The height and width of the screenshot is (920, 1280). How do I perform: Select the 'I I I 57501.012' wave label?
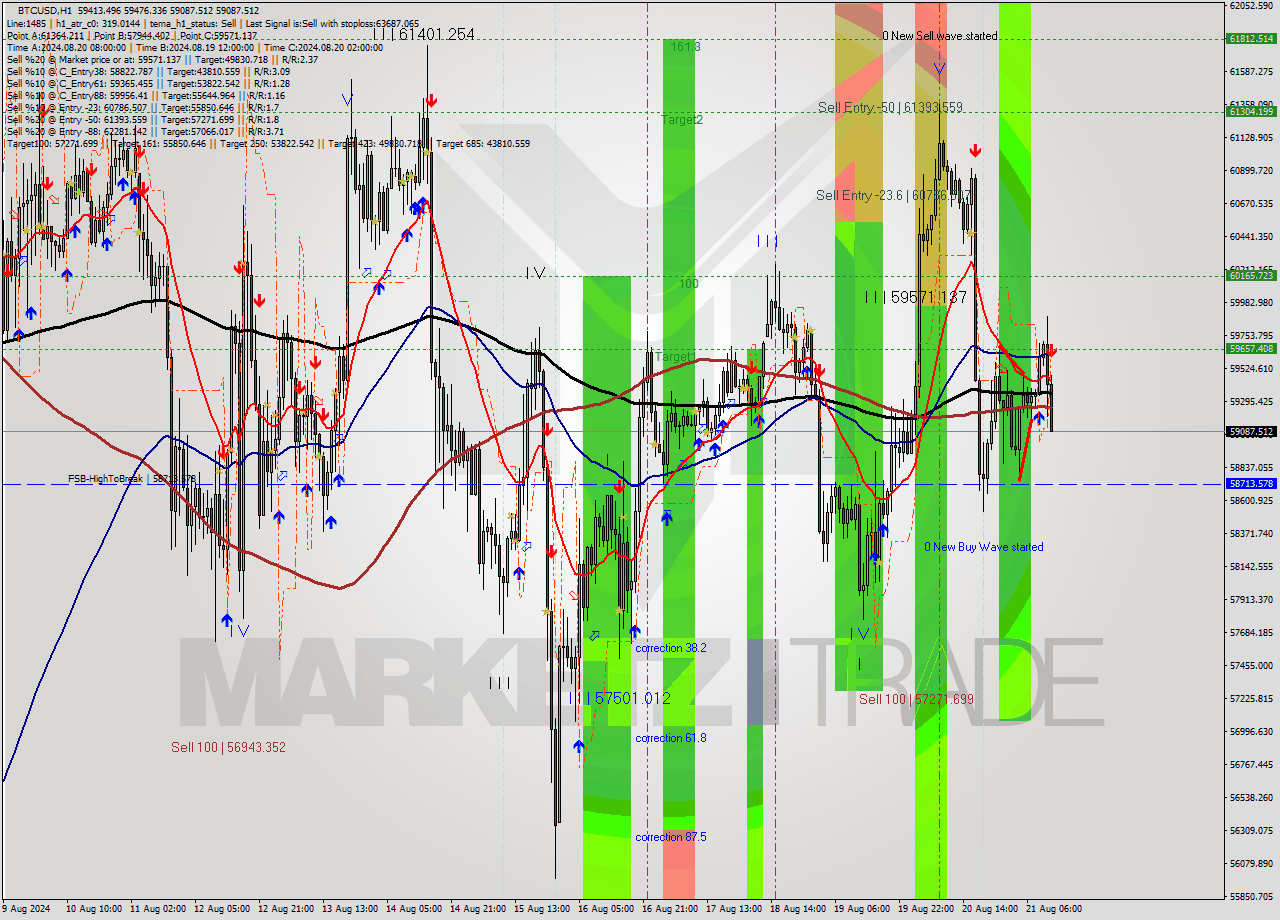620,698
